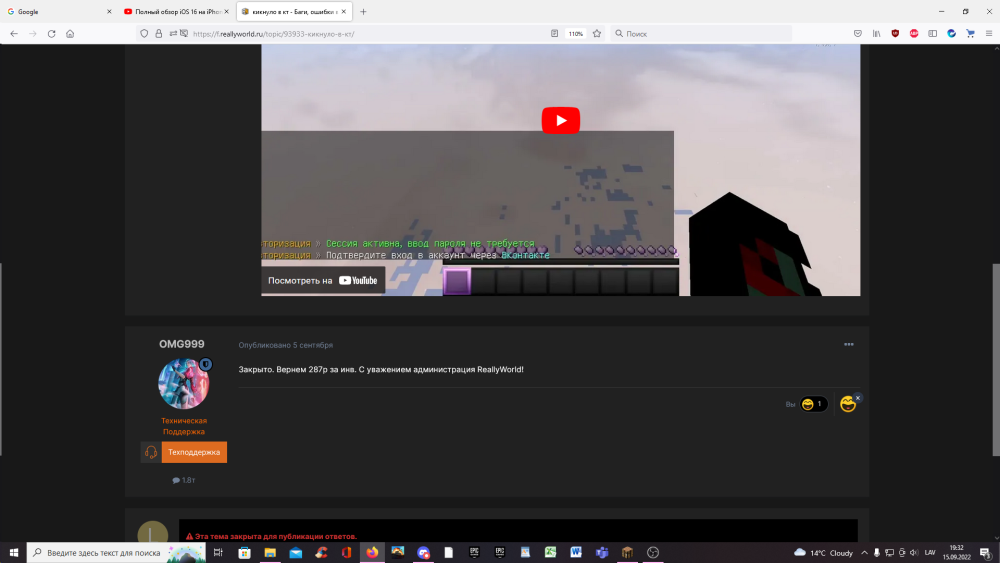Click the taskbar search box
The image size is (1000, 563).
coord(116,552)
